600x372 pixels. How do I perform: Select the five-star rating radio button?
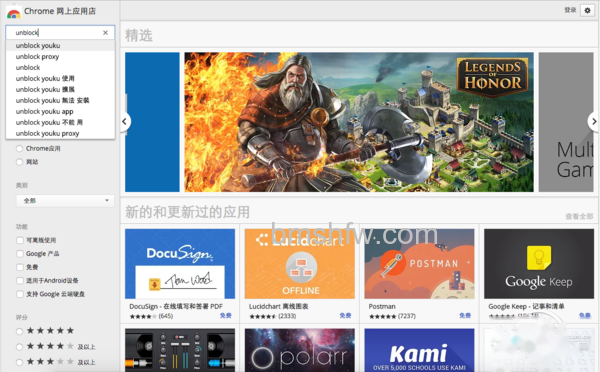click(x=19, y=331)
